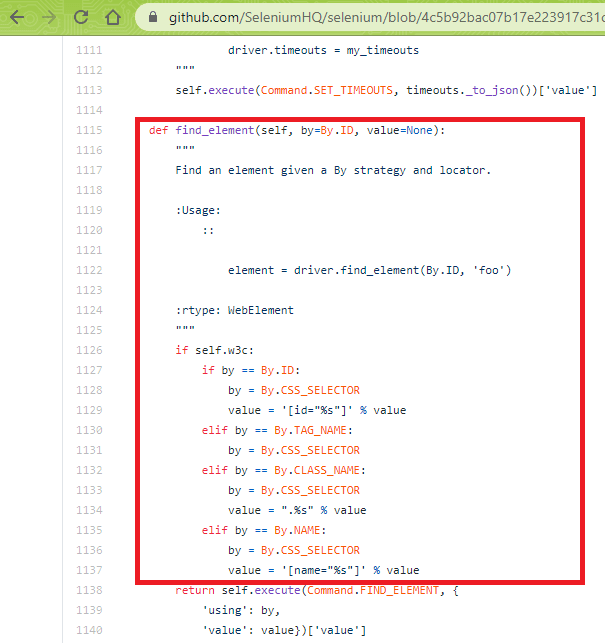The height and width of the screenshot is (643, 605).
Task: Click line number 1134
Action: (x=89, y=510)
